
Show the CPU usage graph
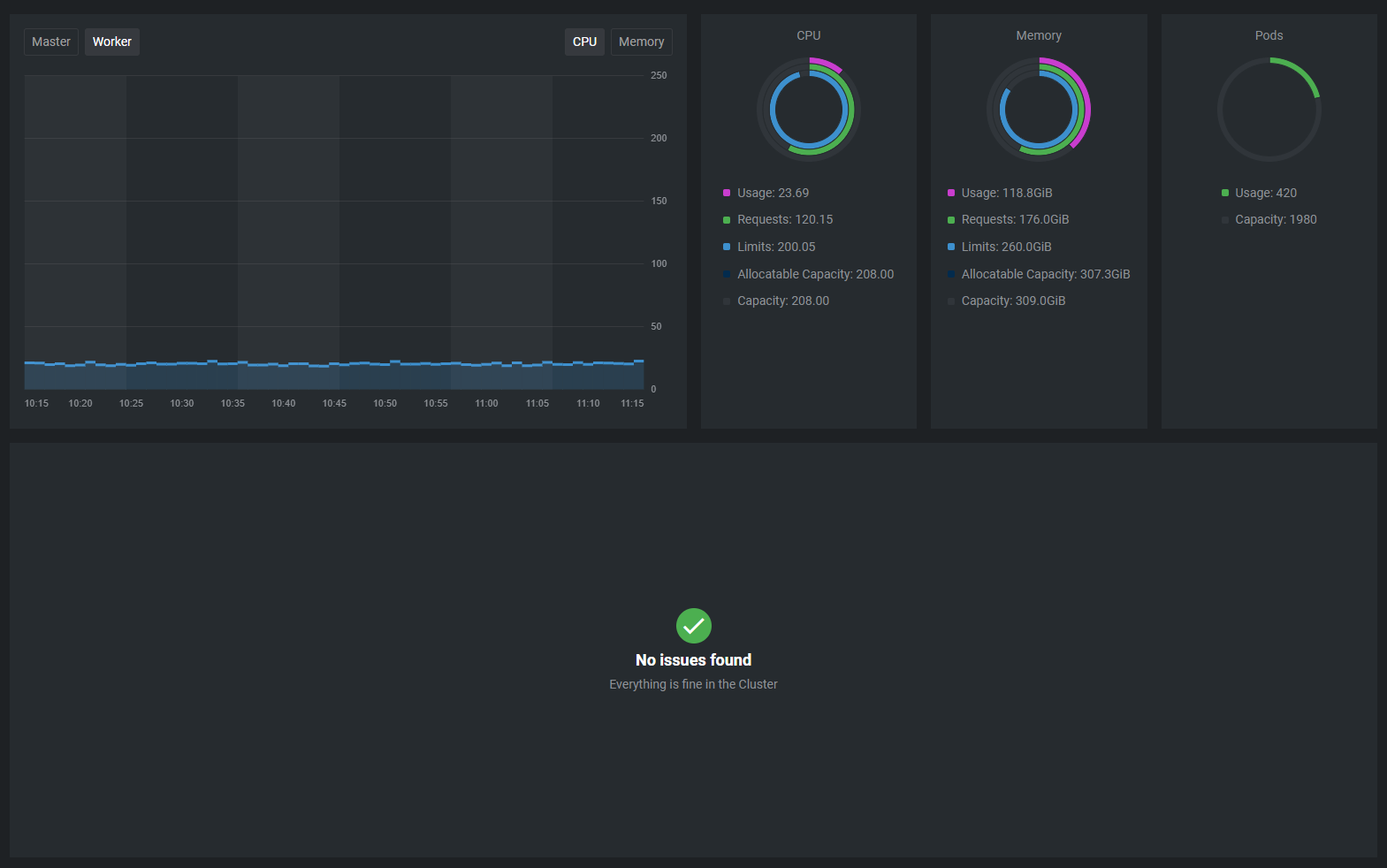584,42
